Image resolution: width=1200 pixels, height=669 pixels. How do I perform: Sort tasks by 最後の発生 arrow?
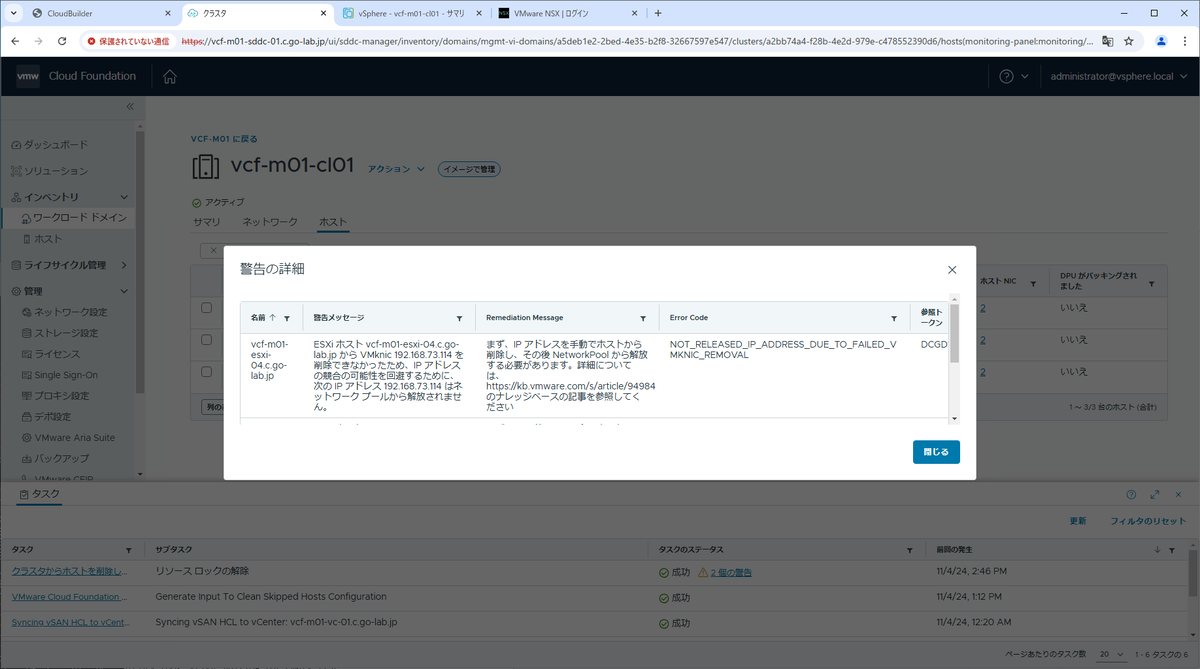pos(1158,551)
